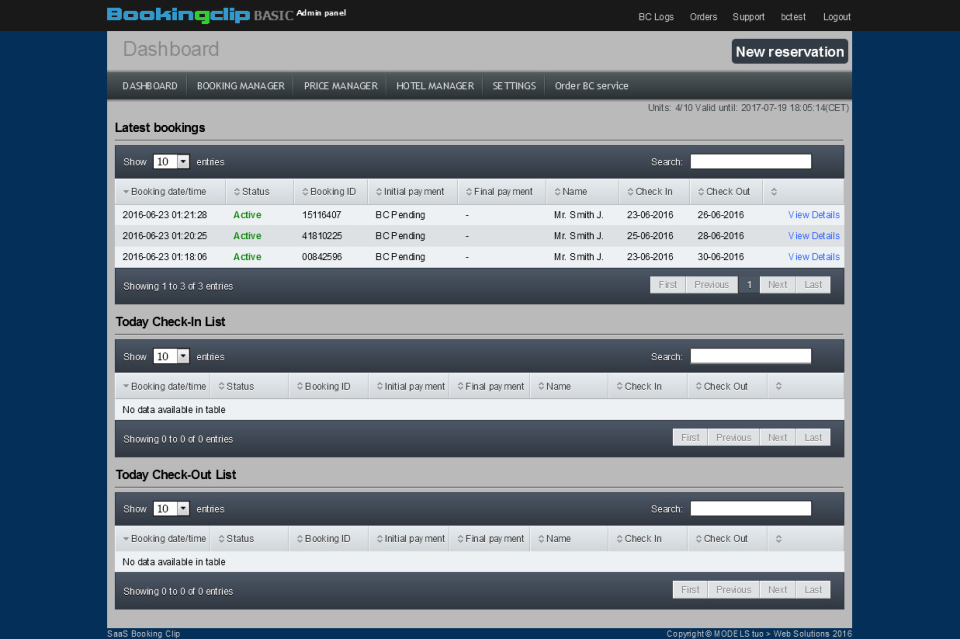This screenshot has width=960, height=639.
Task: Open the Price Manager menu
Action: point(341,86)
